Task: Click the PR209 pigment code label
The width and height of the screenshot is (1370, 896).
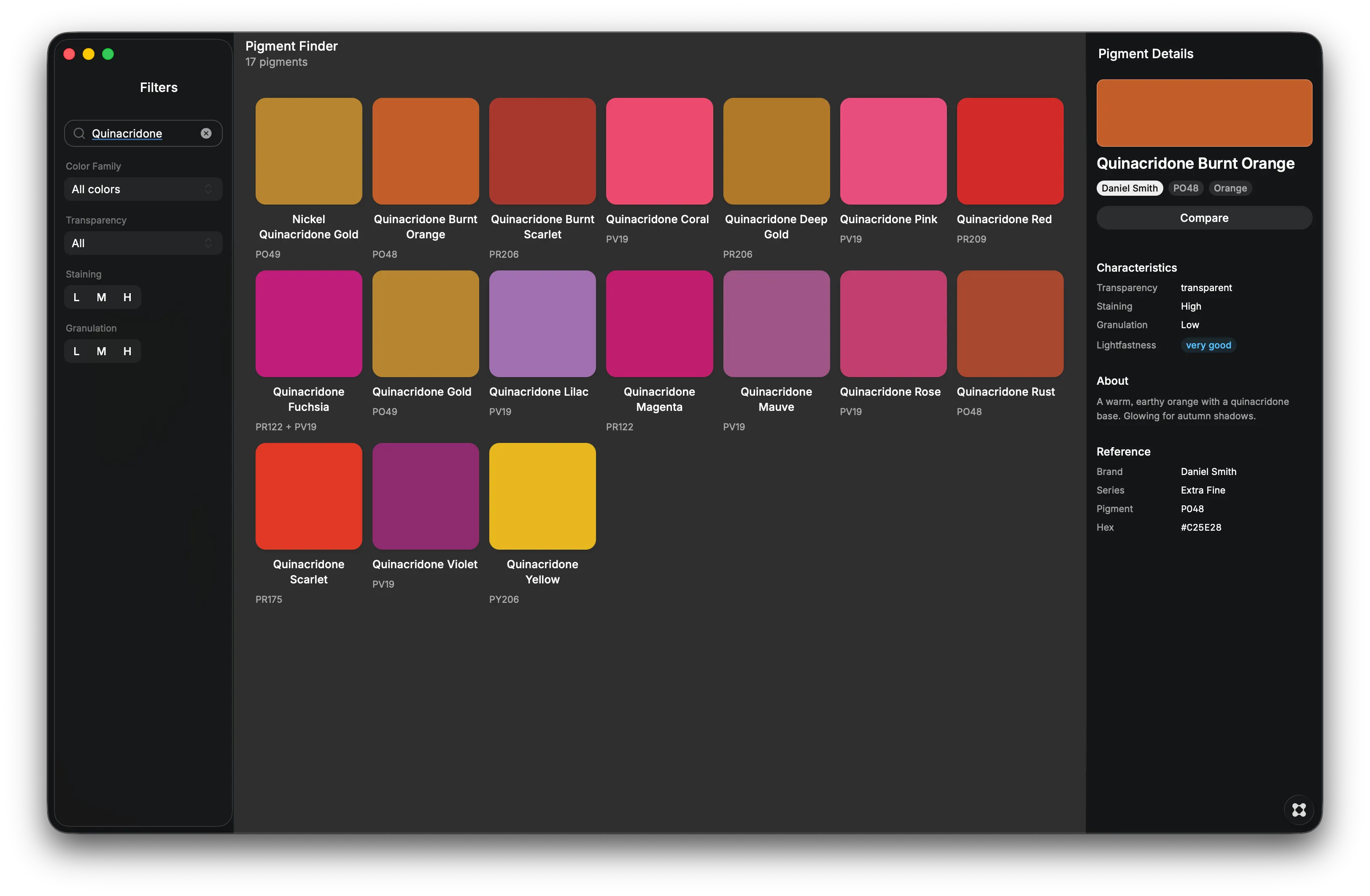Action: [971, 239]
